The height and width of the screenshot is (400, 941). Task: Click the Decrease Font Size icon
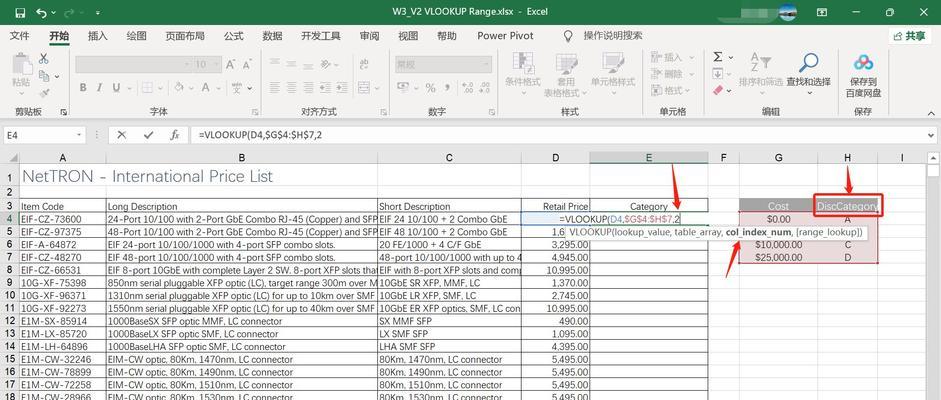tap(247, 64)
